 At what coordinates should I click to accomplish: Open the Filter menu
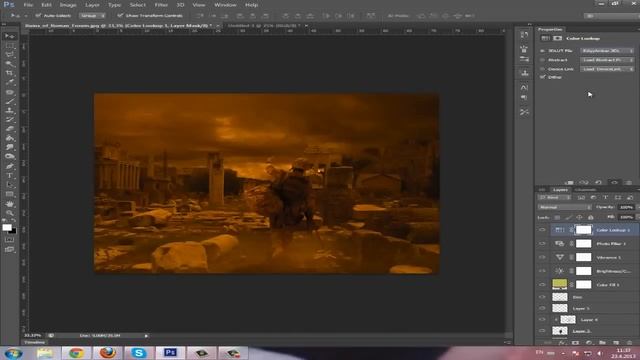[x=161, y=5]
